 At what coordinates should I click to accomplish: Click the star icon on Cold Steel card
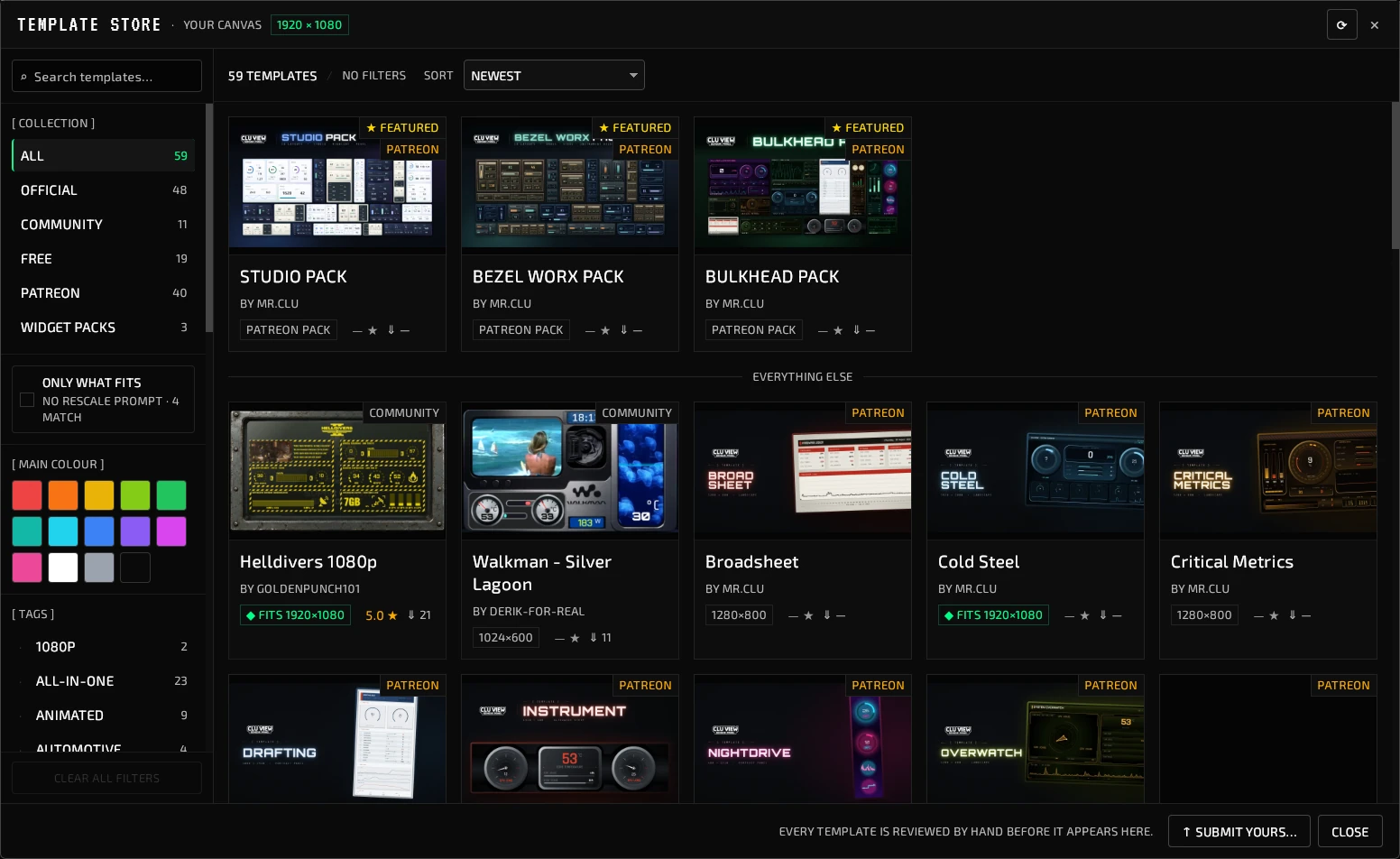click(1084, 615)
